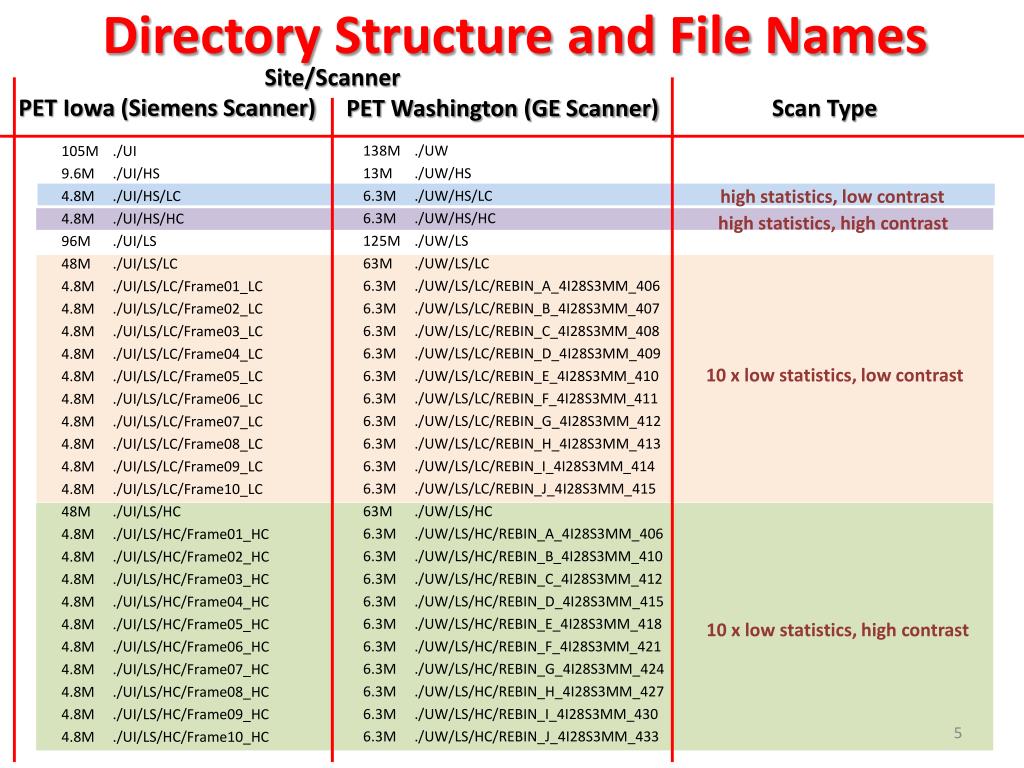The width and height of the screenshot is (1024, 768).
Task: Click the '13M' size value
Action: click(377, 174)
